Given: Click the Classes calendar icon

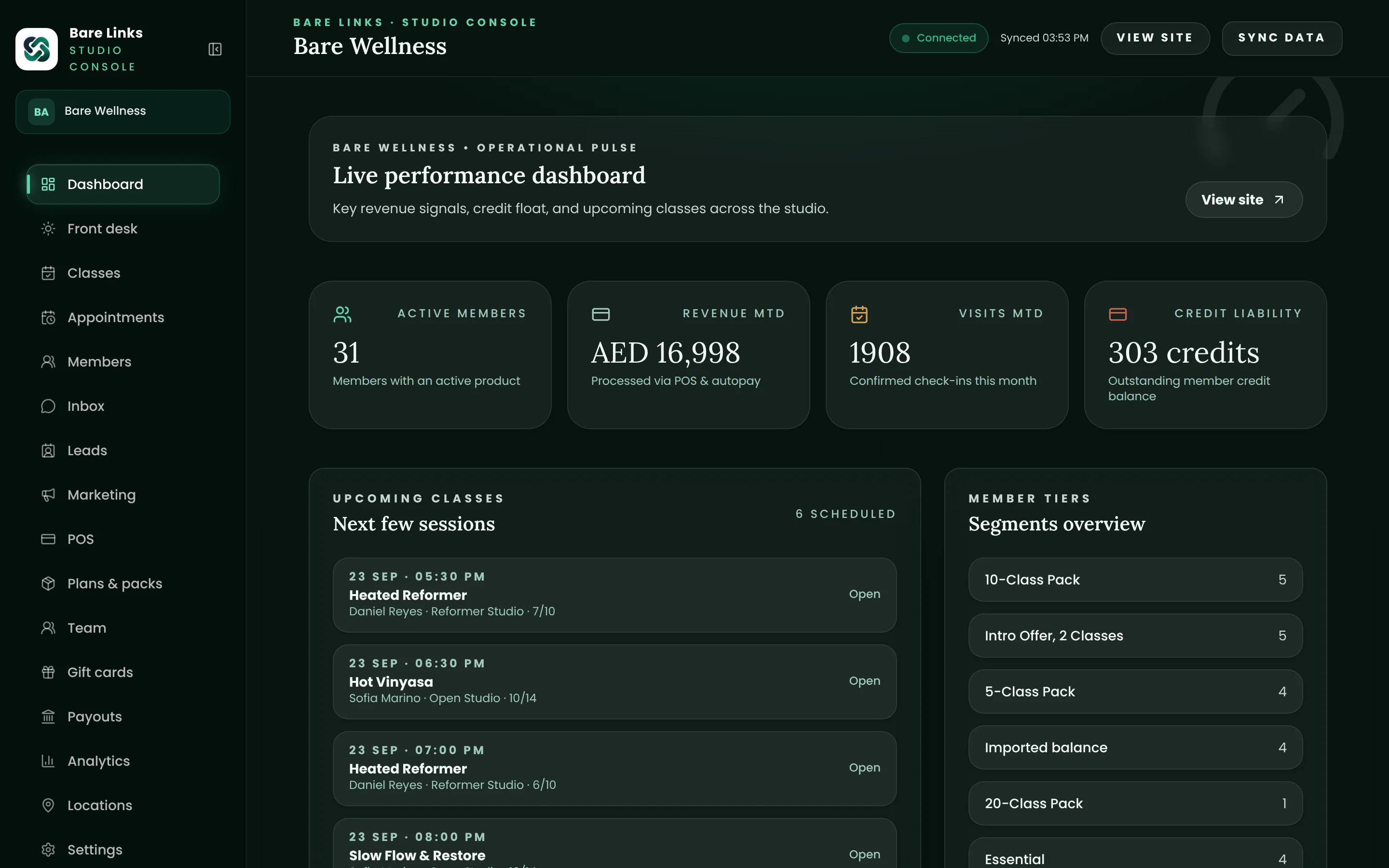Looking at the screenshot, I should [48, 273].
